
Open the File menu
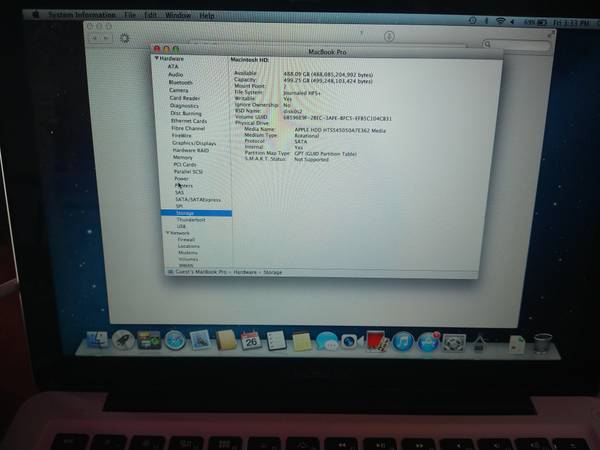131,16
